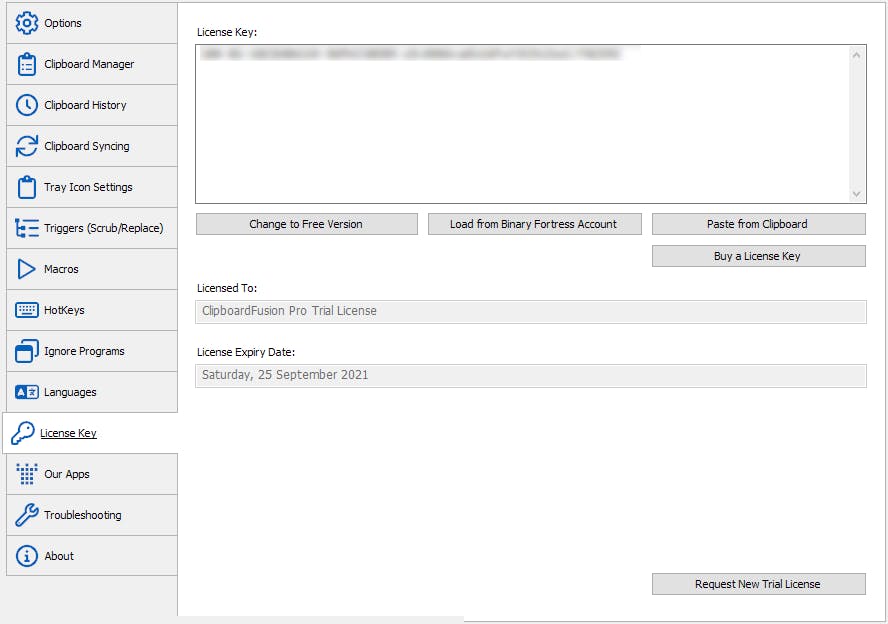888x624 pixels.
Task: Click the Our Apps grid icon
Action: (27, 474)
